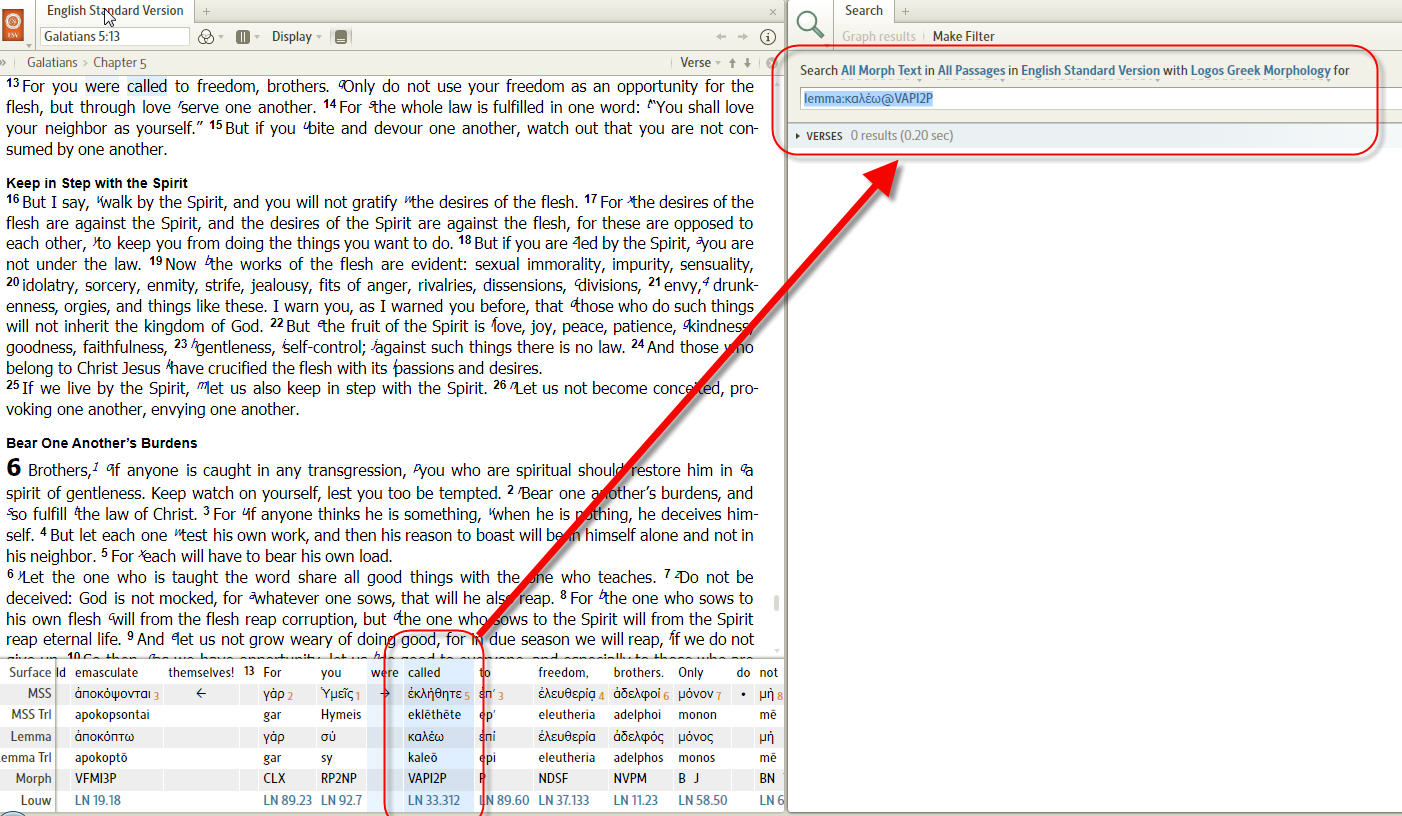Add a new tab next to Search
Viewport: 1402px width, 816px height.
coord(905,11)
